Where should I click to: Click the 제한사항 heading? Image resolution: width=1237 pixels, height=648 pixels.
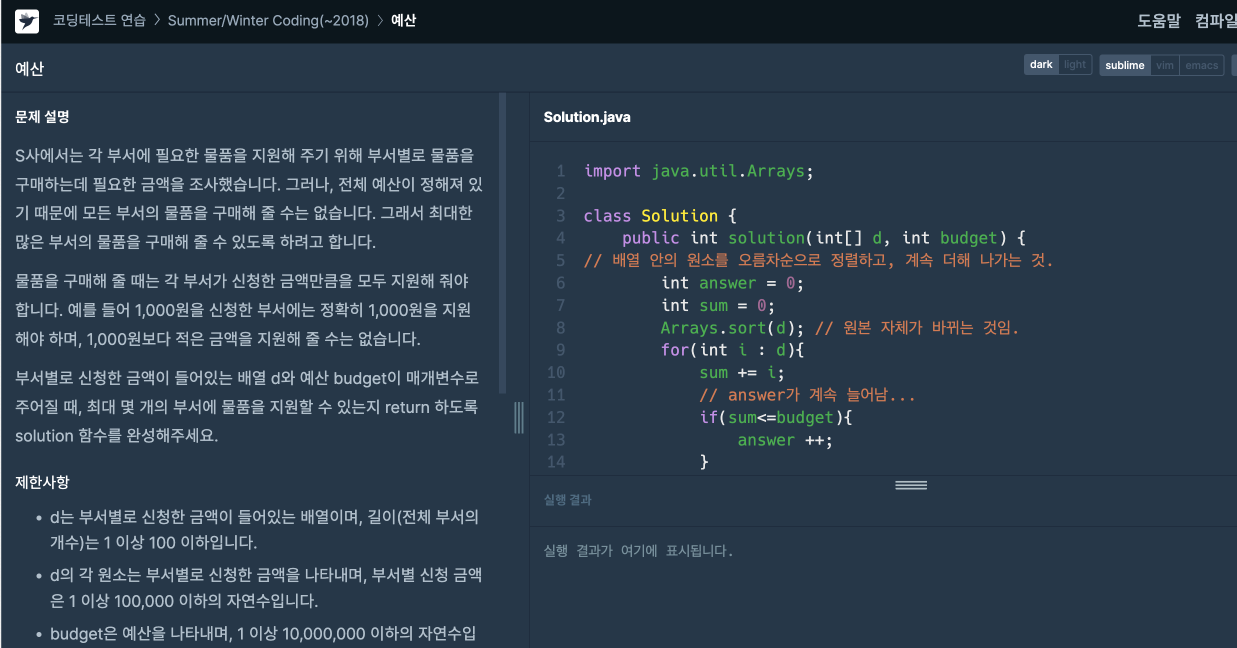(x=42, y=482)
